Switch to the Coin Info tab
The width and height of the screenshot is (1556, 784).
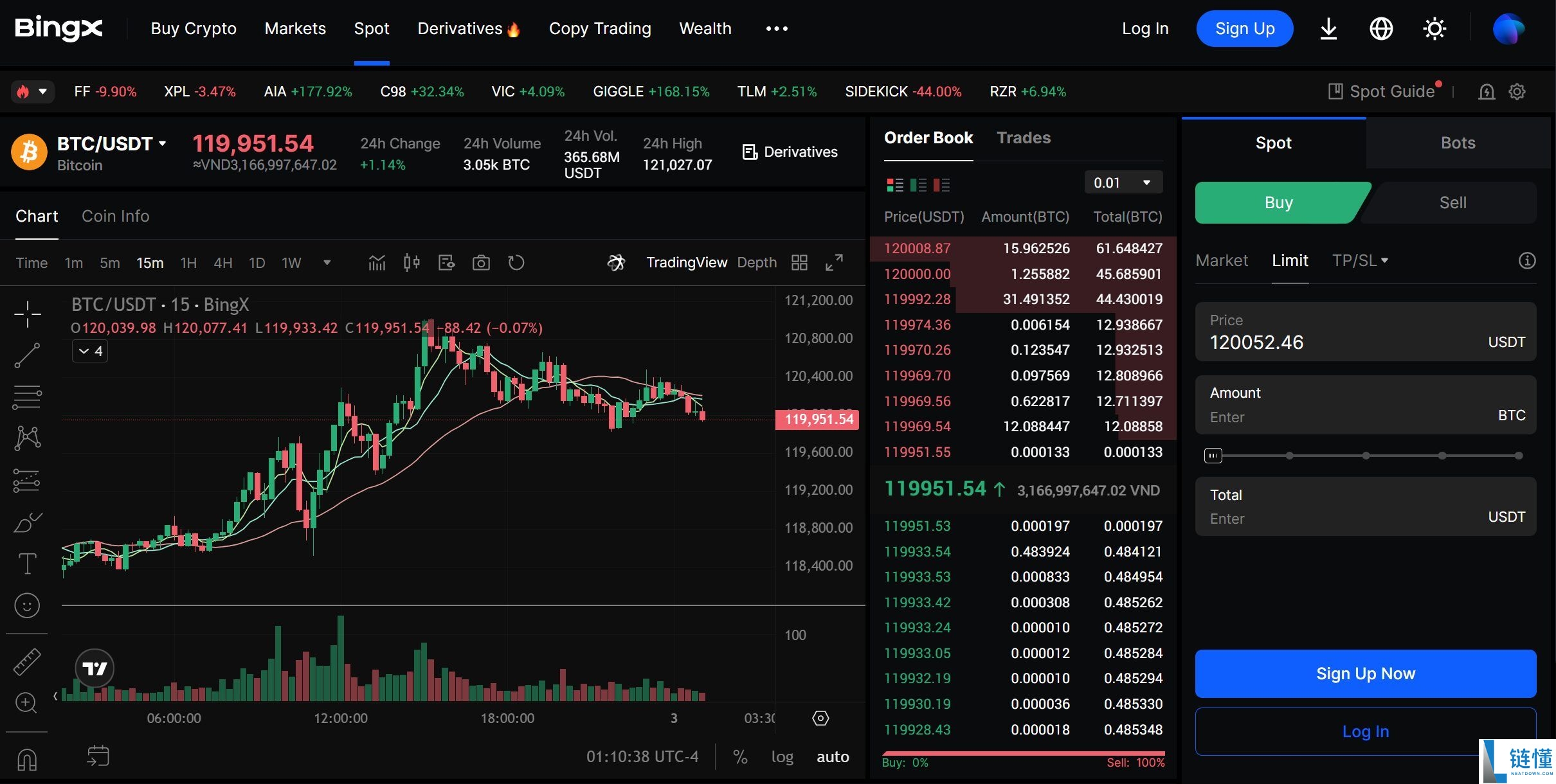tap(115, 216)
